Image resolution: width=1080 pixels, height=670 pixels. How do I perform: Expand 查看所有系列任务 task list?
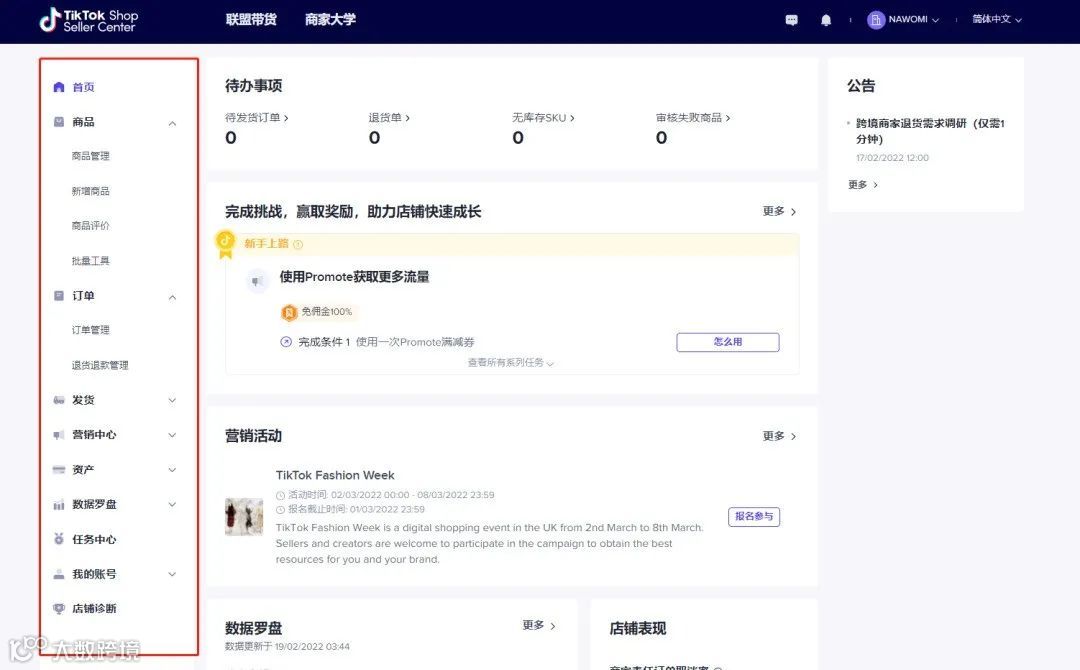[x=510, y=362]
